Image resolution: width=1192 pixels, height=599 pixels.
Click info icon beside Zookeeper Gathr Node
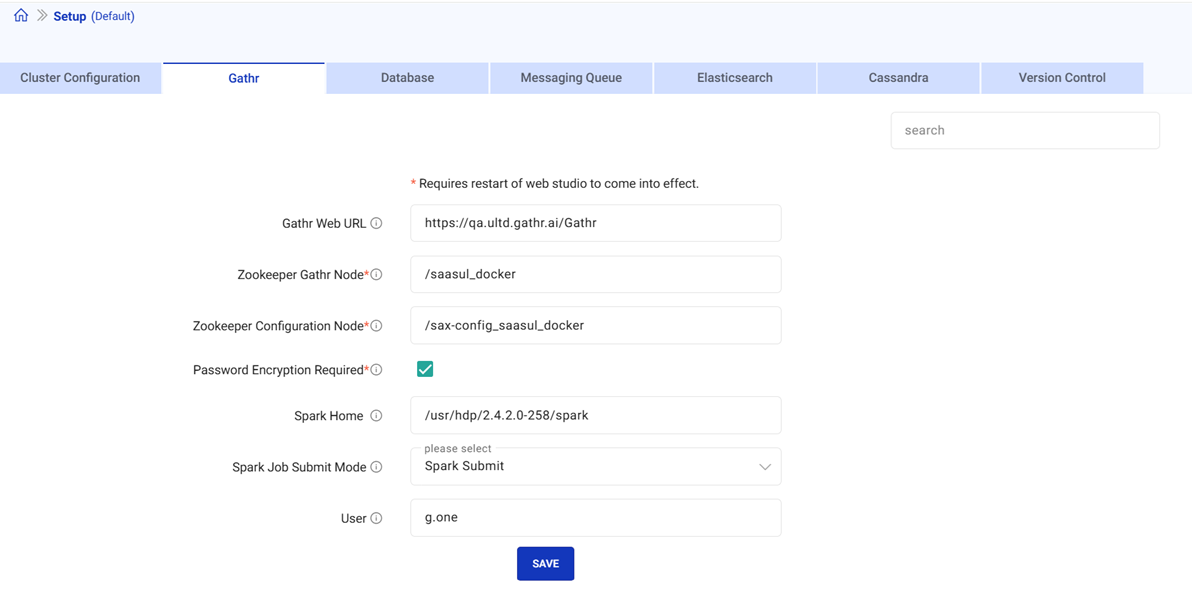click(377, 275)
